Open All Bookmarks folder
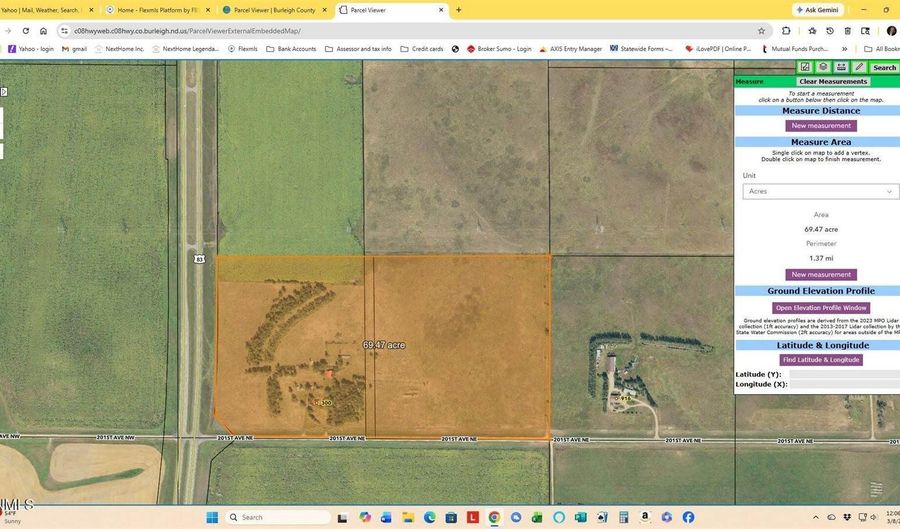This screenshot has width=900, height=529. 882,49
